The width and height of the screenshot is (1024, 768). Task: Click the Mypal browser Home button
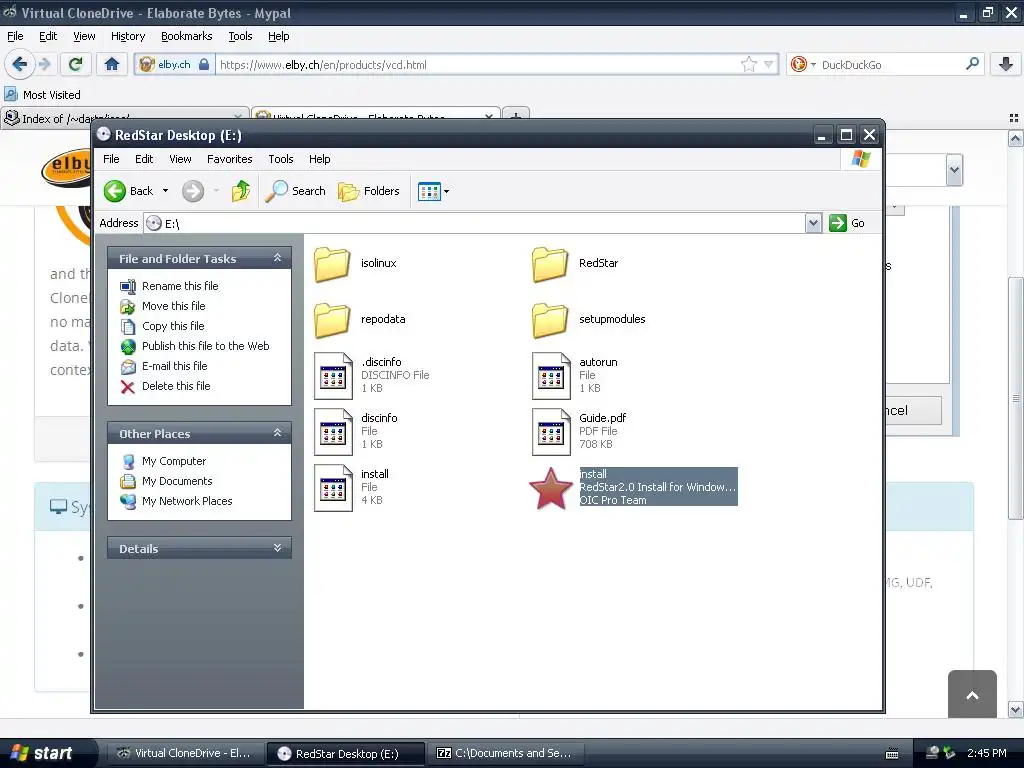click(112, 64)
